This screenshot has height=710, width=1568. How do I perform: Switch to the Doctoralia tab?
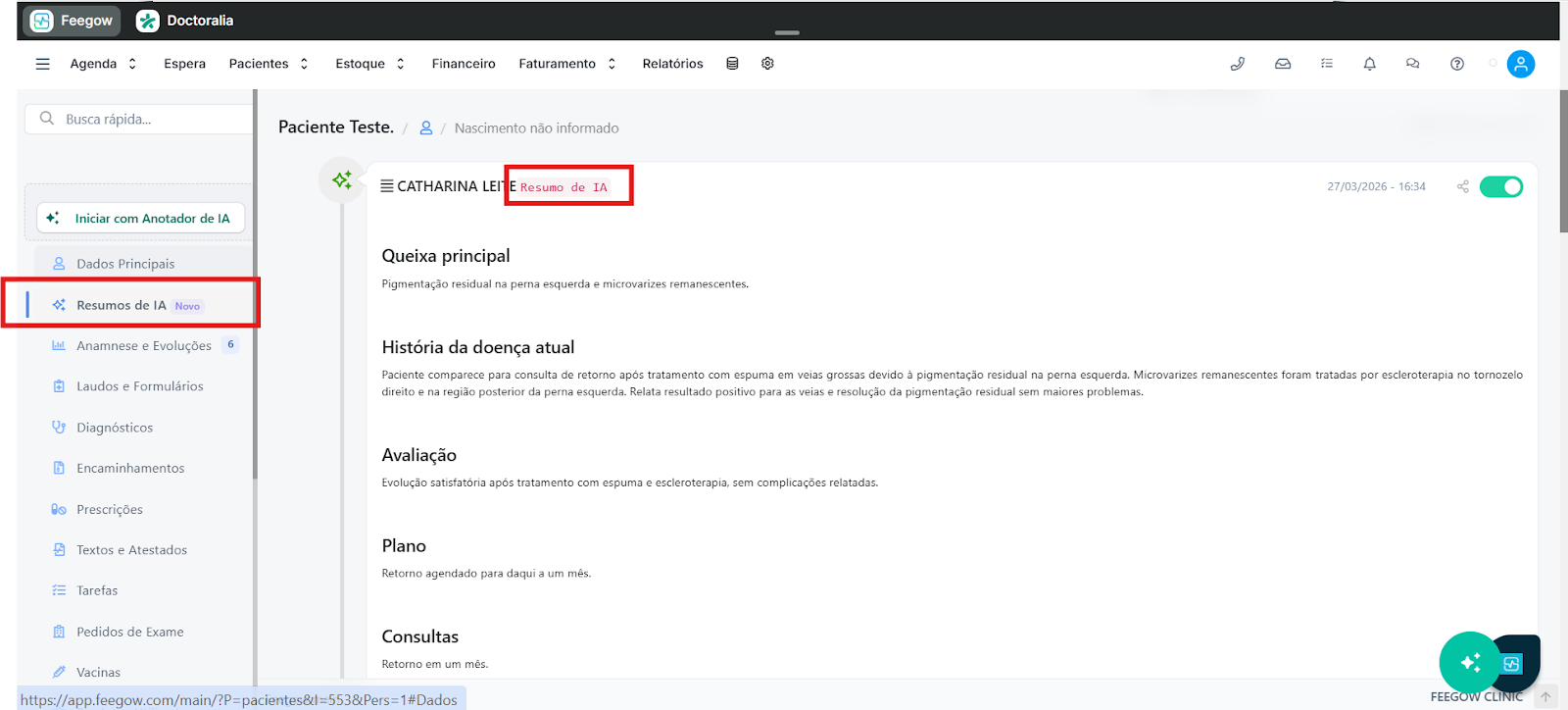(x=185, y=21)
